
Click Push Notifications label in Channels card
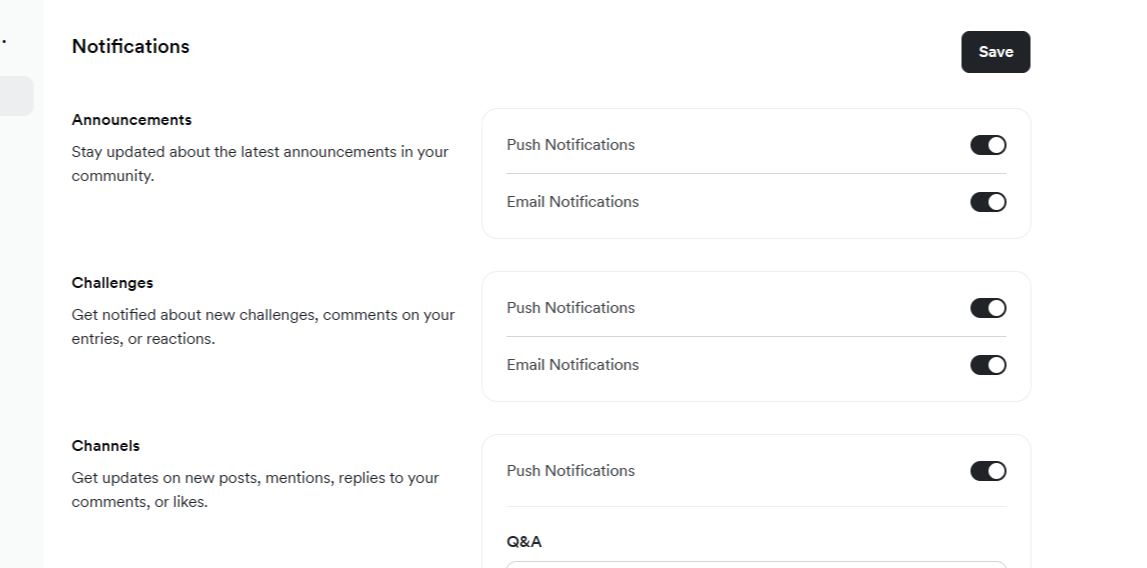point(571,471)
